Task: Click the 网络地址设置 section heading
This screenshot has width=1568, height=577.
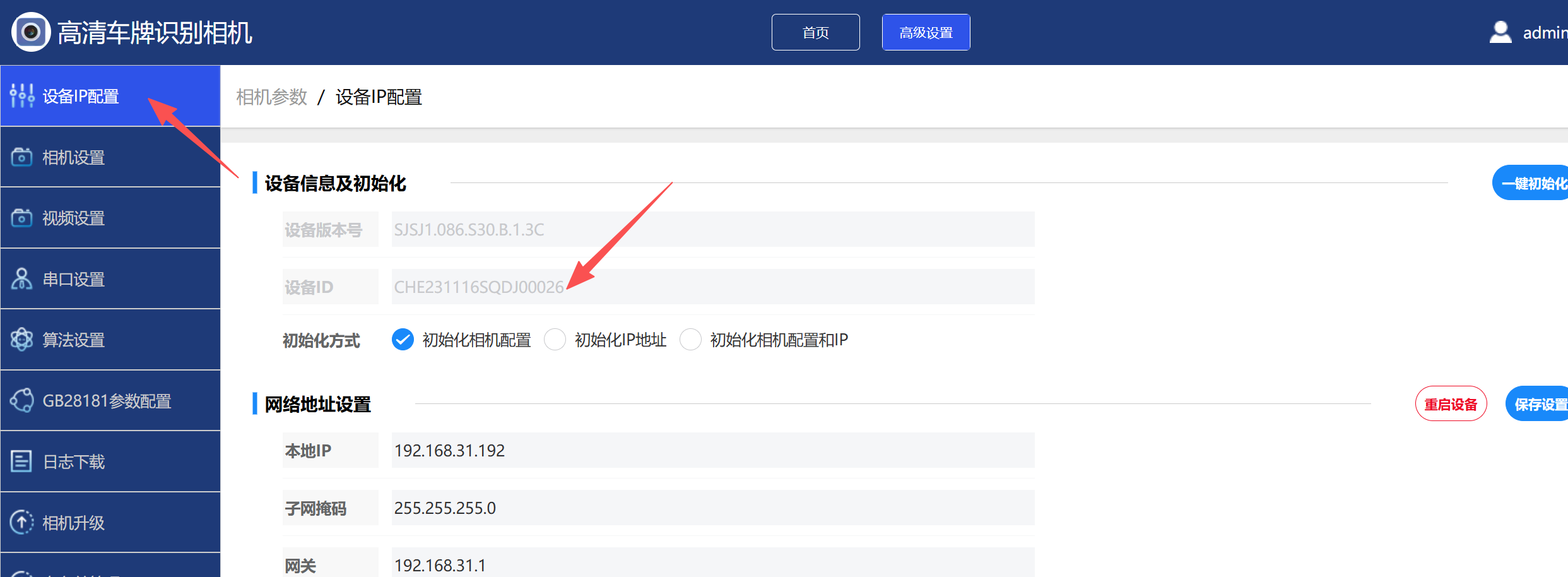Action: pos(317,404)
